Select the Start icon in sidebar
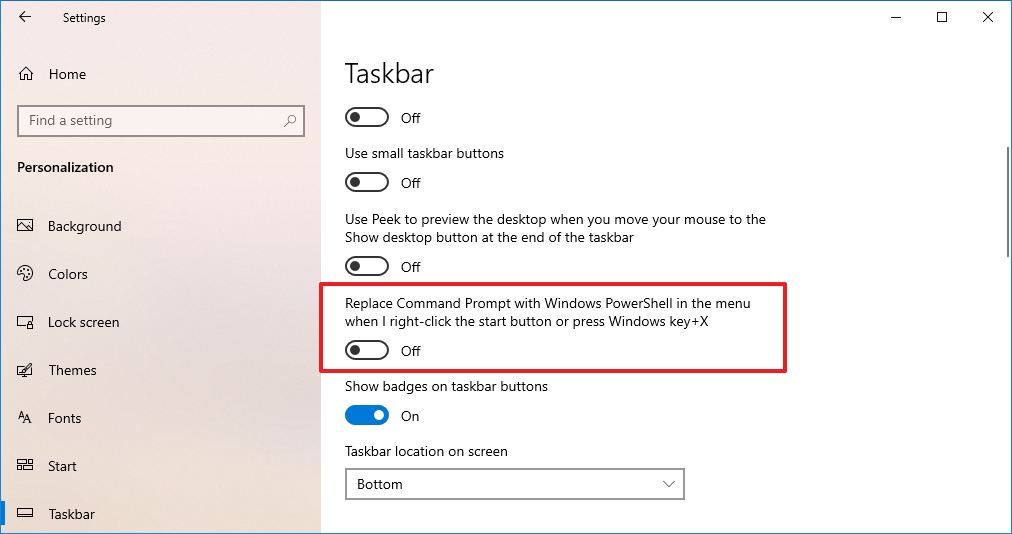The width and height of the screenshot is (1012, 534). point(26,466)
